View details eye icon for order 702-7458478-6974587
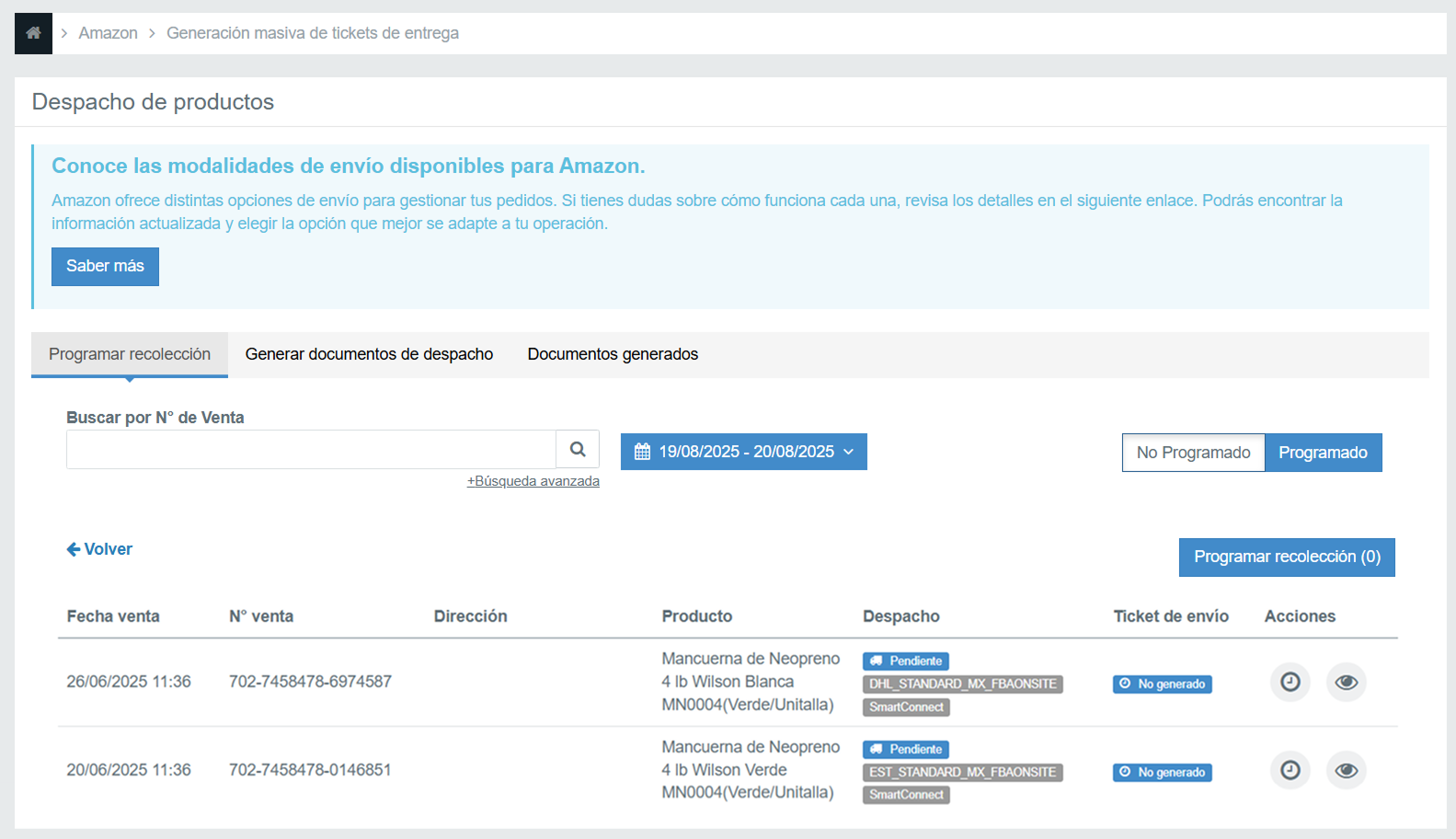Screen dimensions: 1456x839 [x=1346, y=682]
